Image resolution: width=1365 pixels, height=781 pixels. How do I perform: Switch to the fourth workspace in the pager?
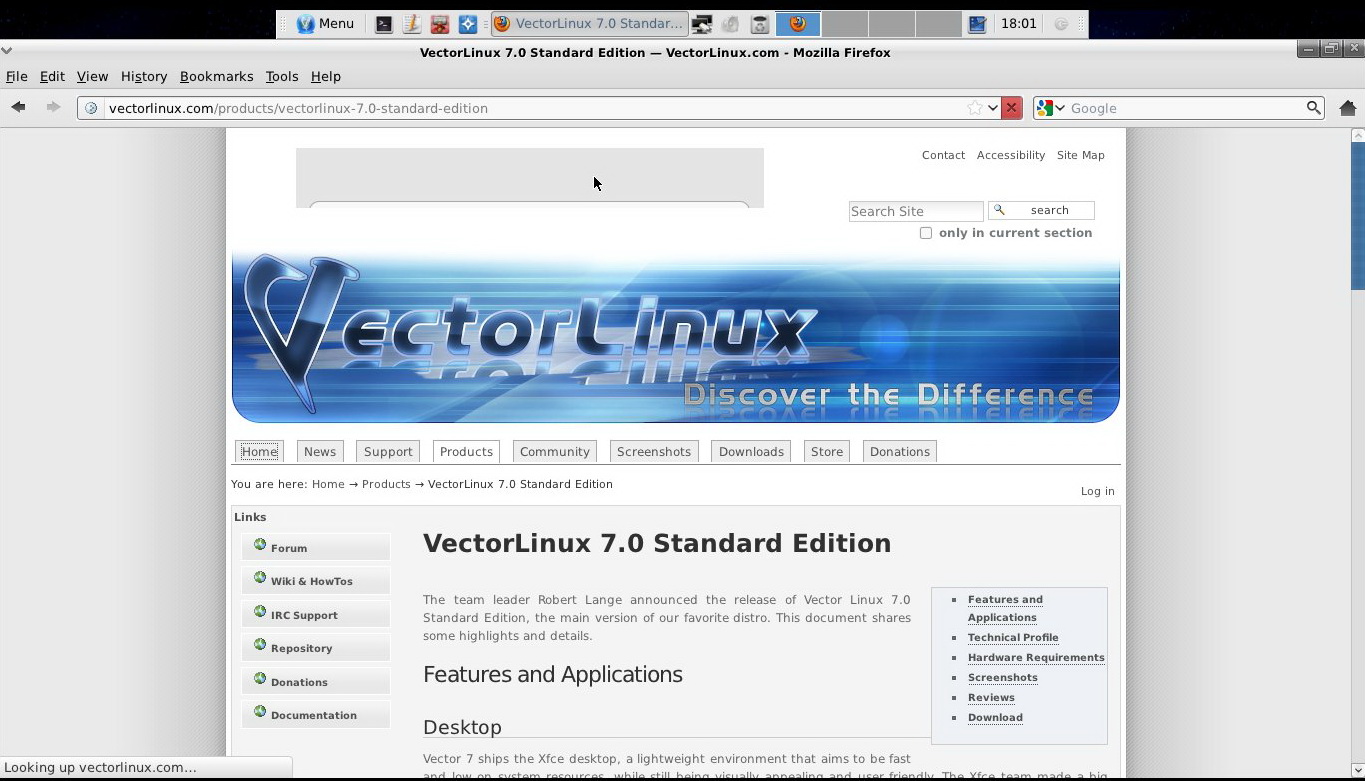pyautogui.click(x=938, y=24)
